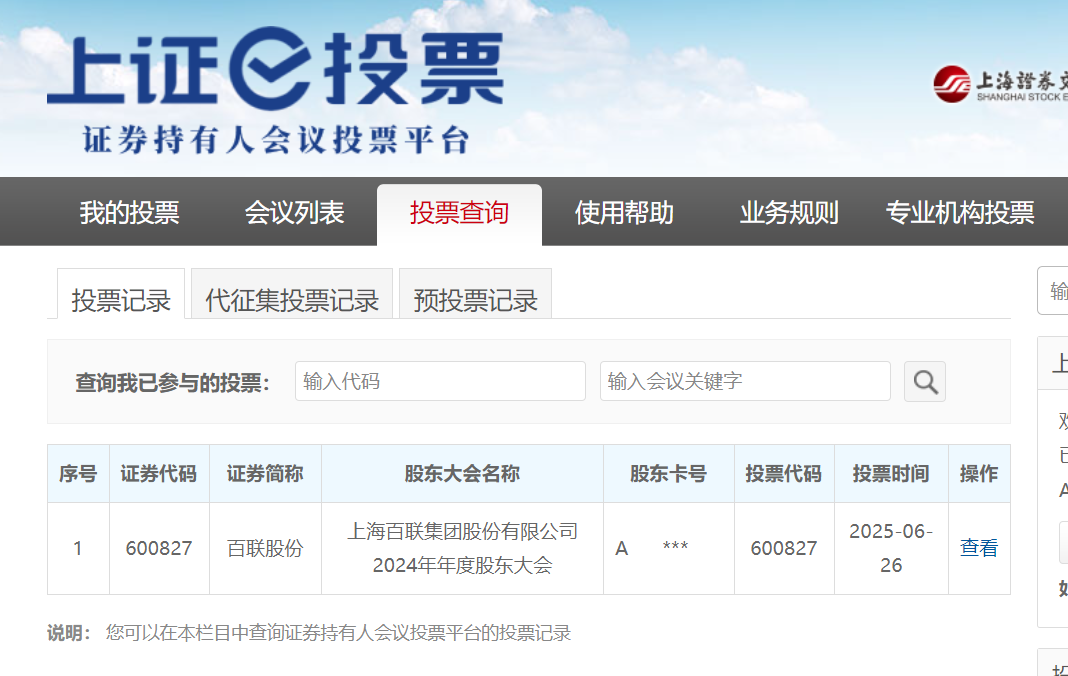Image resolution: width=1068 pixels, height=676 pixels.
Task: Click the 股东大会名称 column header
Action: point(462,474)
